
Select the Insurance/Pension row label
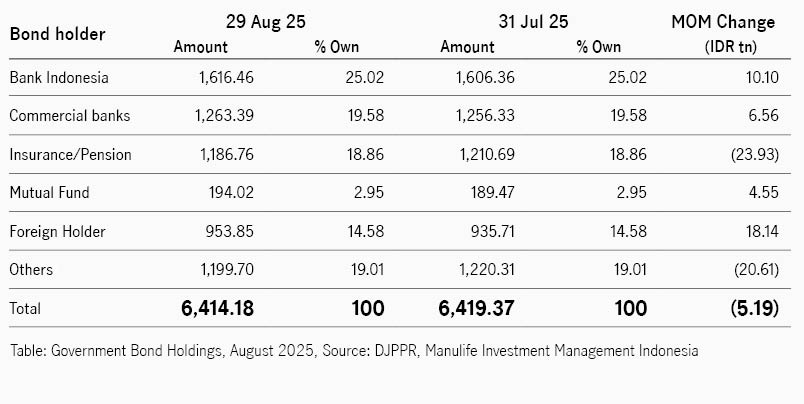pyautogui.click(x=70, y=154)
